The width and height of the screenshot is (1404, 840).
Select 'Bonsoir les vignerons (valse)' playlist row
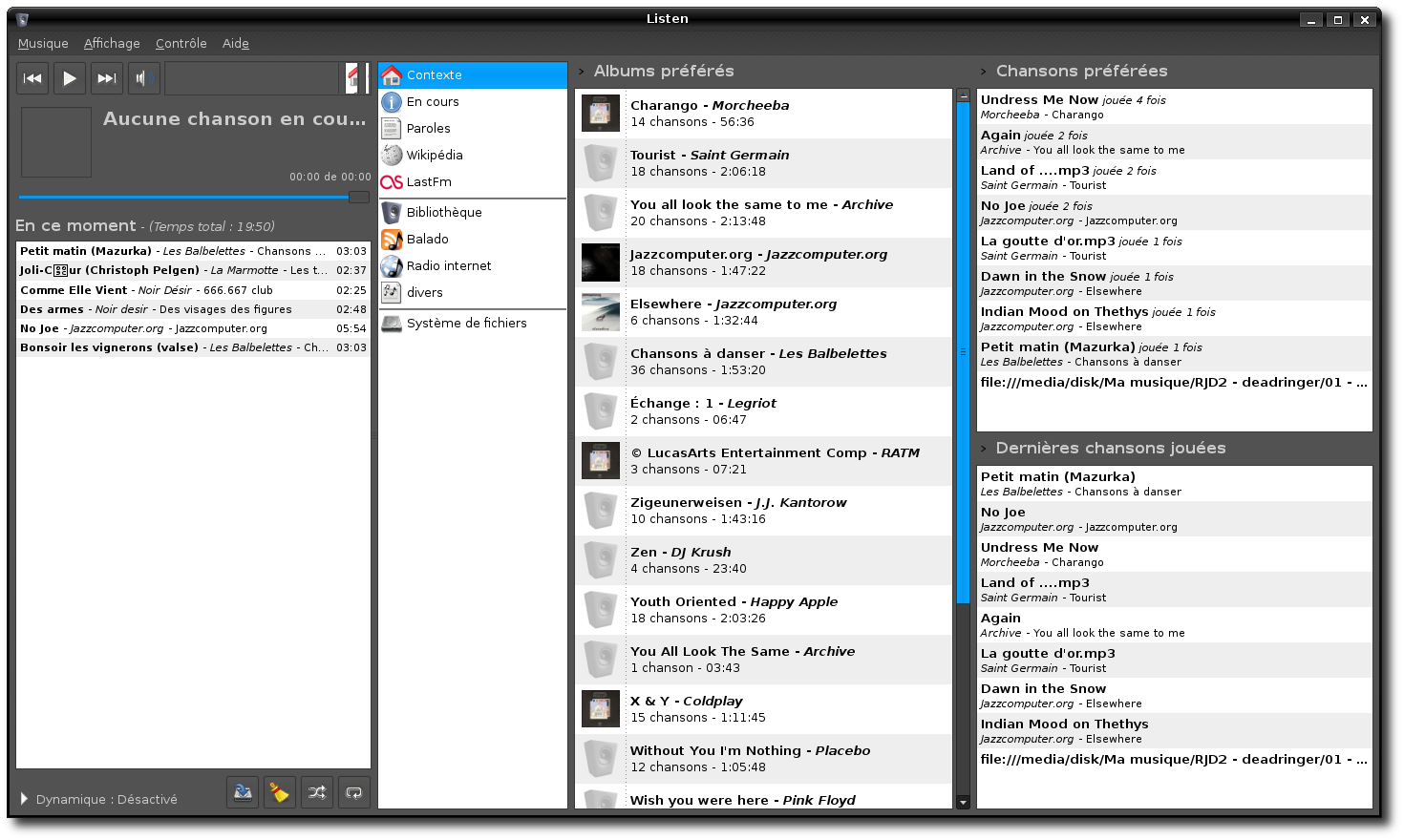(x=194, y=347)
